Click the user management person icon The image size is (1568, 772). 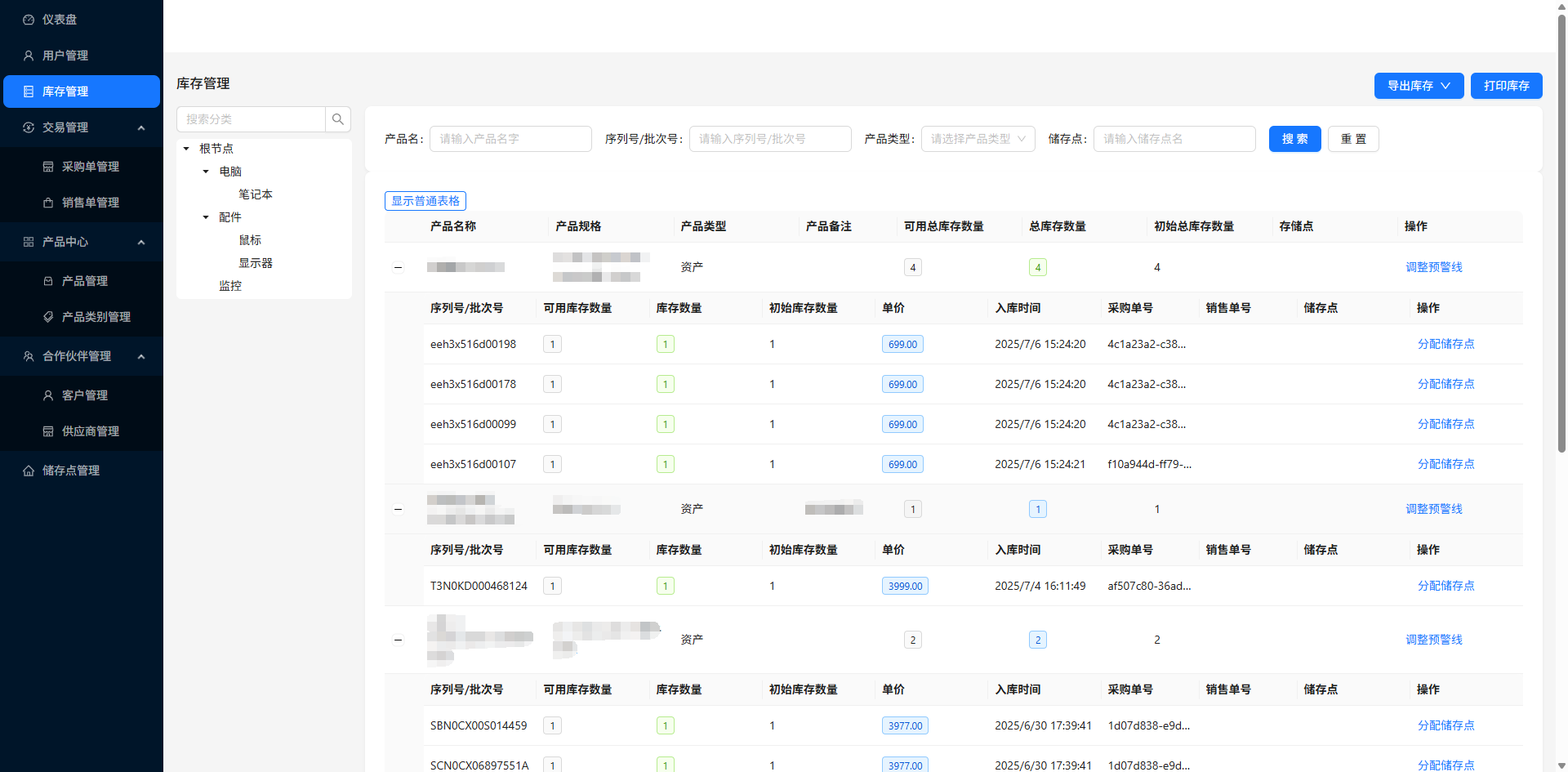coord(29,56)
